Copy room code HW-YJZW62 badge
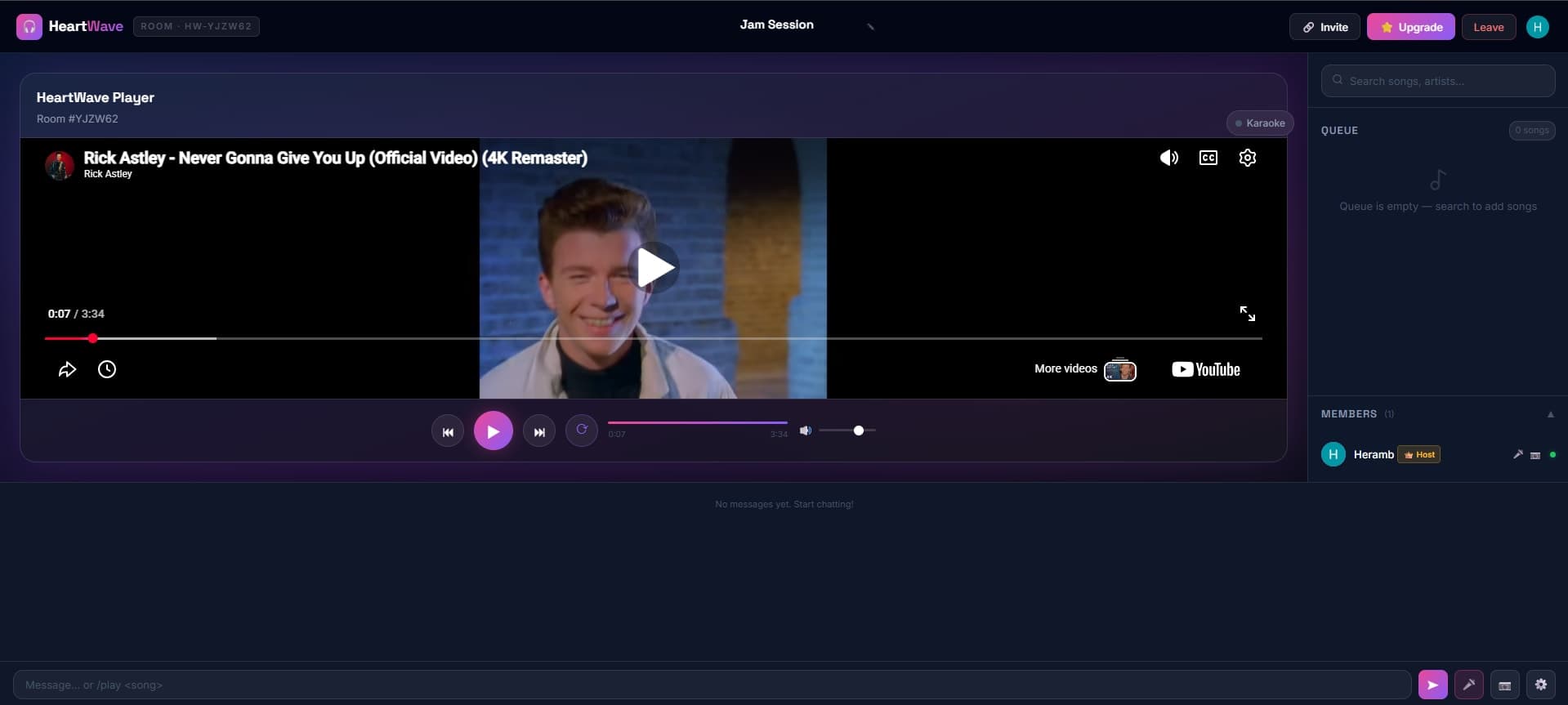This screenshot has width=1568, height=705. (196, 26)
